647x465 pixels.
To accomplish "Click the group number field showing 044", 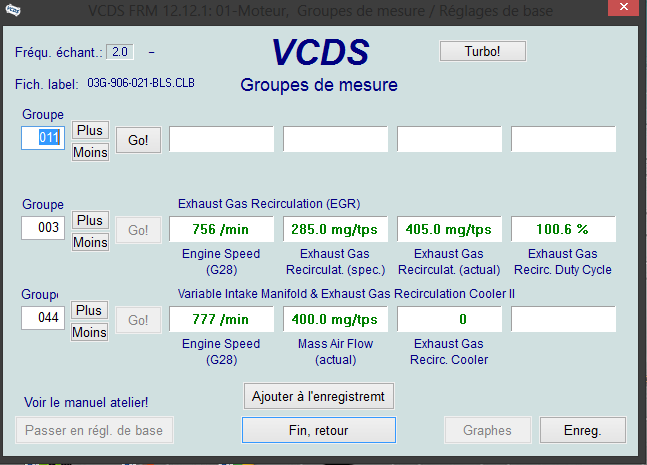I will pos(43,318).
